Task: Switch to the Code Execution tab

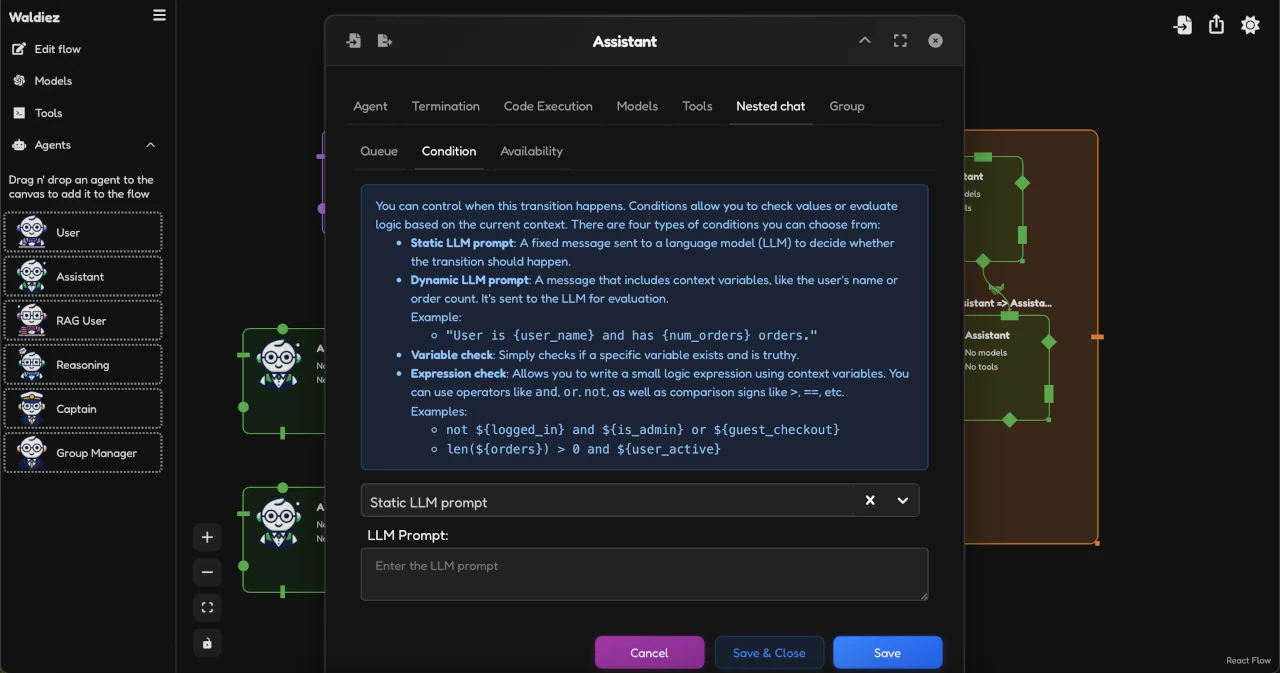Action: tap(548, 106)
